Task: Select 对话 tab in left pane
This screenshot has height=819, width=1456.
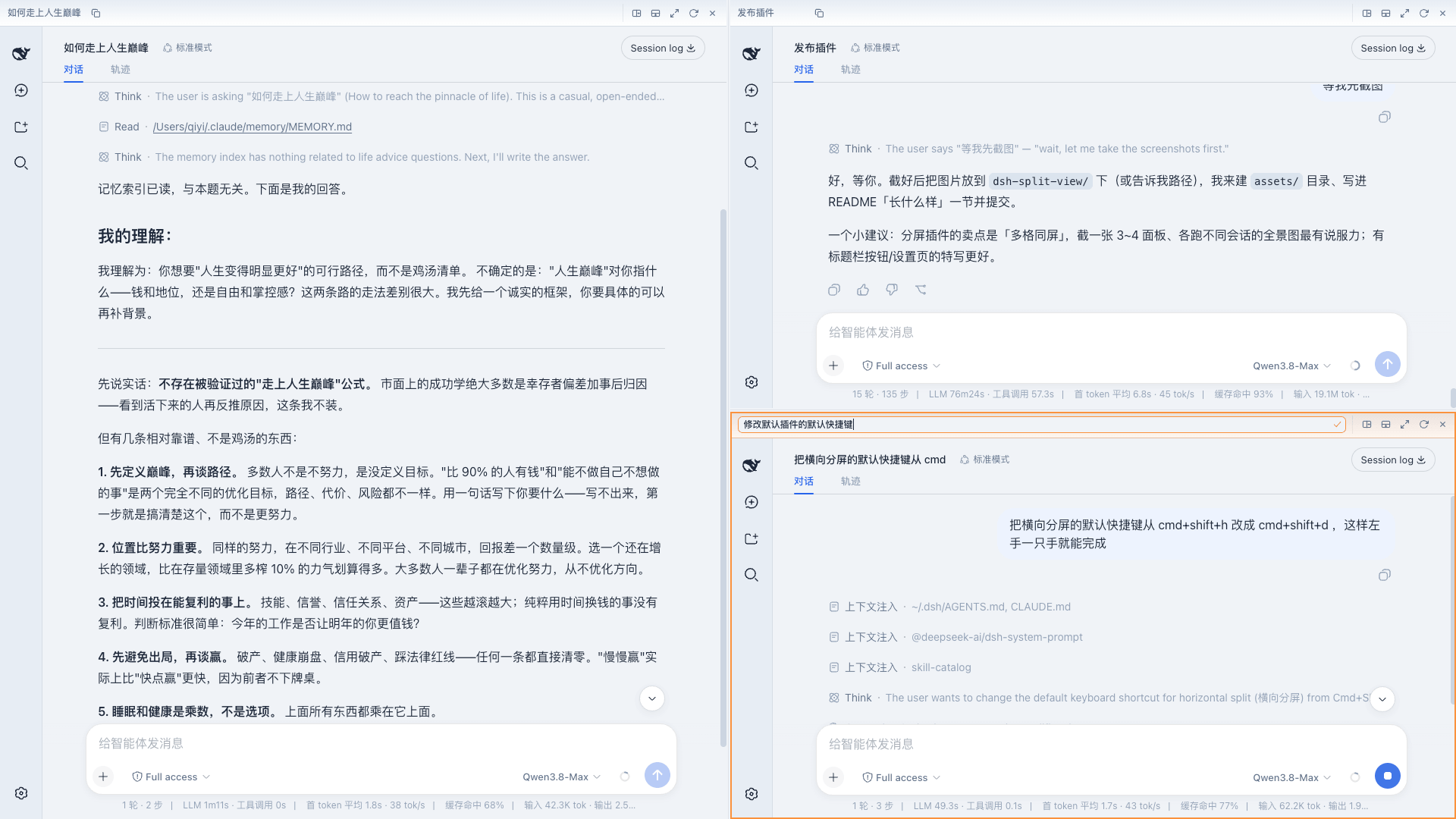Action: [74, 69]
